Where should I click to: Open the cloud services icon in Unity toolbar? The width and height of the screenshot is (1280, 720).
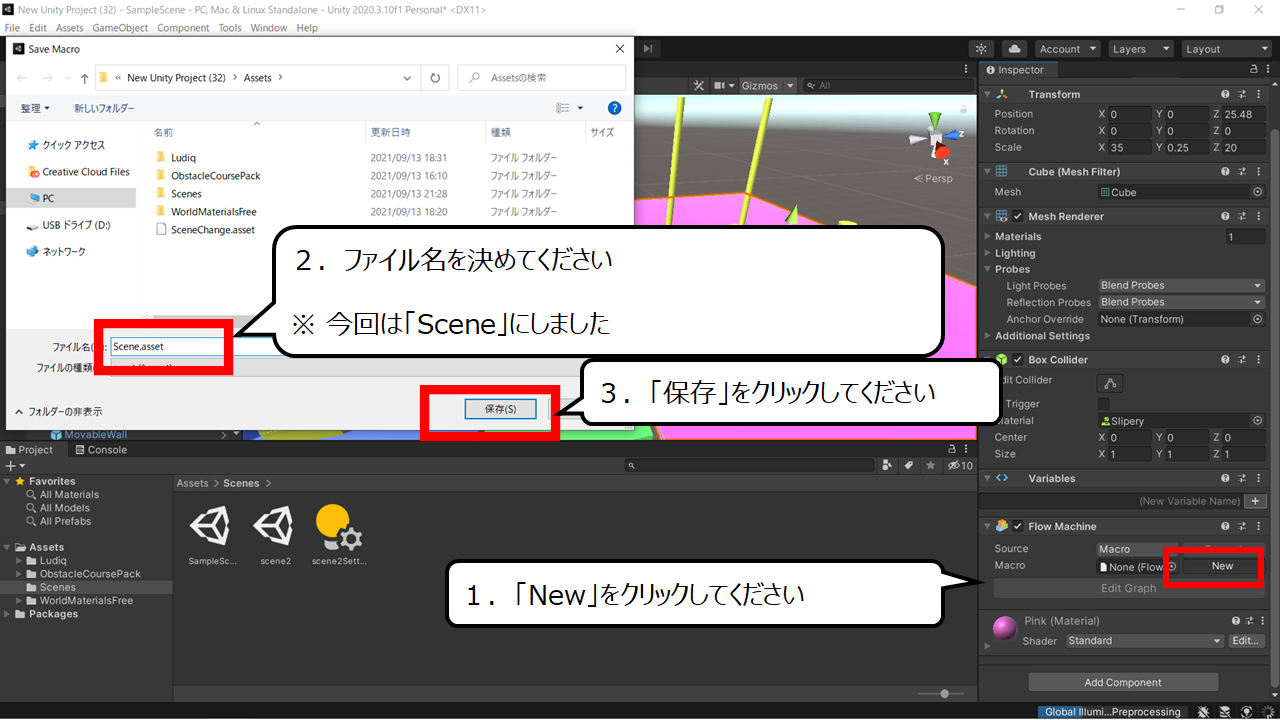pyautogui.click(x=1015, y=49)
